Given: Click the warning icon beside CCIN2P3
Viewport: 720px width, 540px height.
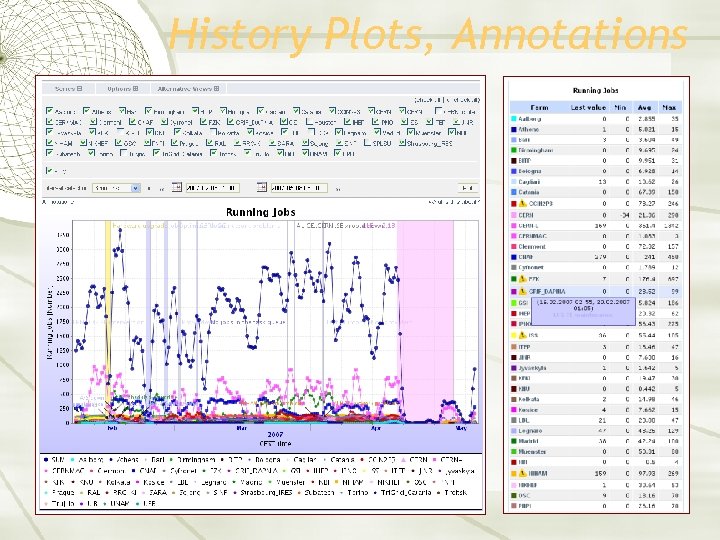Looking at the screenshot, I should (x=522, y=203).
